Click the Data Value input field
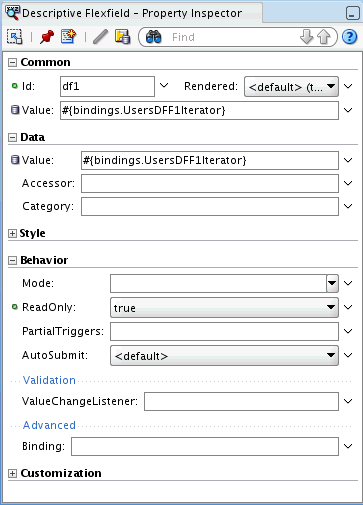 (210, 160)
